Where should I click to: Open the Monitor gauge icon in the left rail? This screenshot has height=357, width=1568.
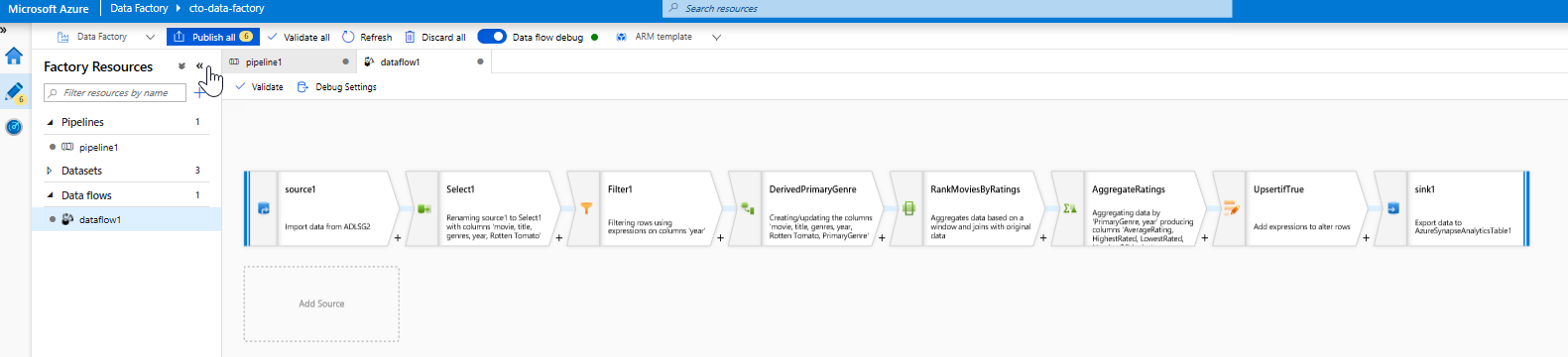coord(14,127)
